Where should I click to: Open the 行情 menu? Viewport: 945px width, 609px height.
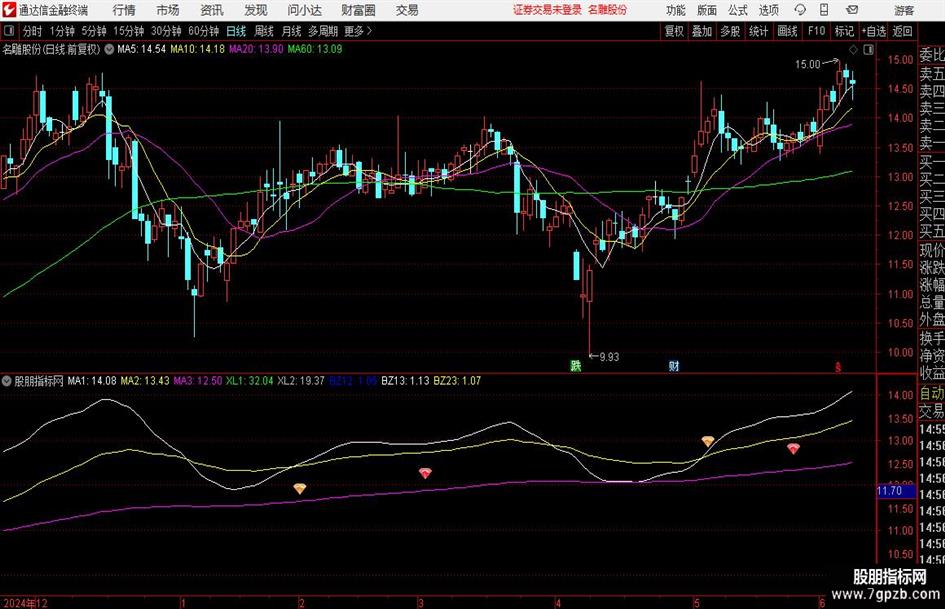click(124, 10)
